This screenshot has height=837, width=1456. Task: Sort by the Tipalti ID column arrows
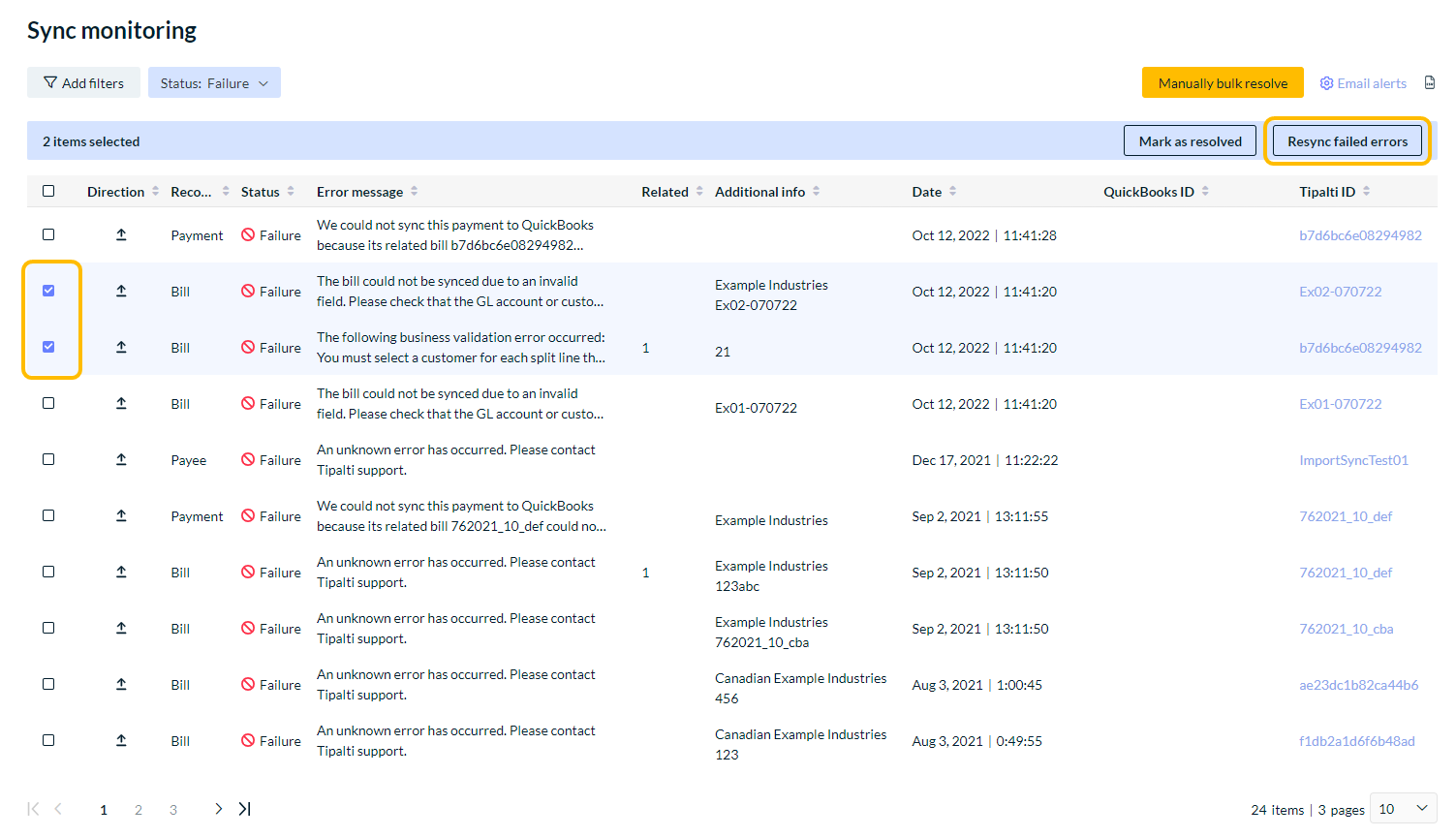(1366, 192)
